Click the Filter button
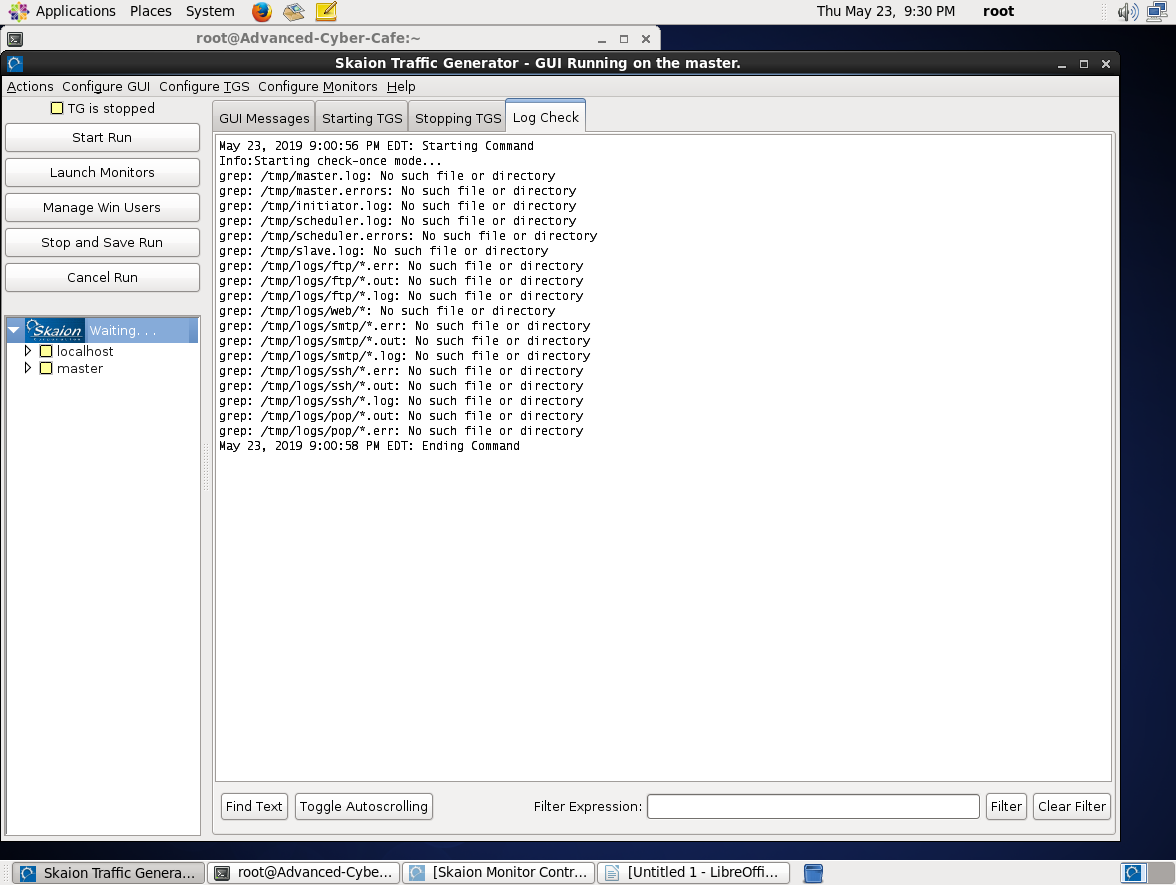1176x885 pixels. pos(1006,806)
